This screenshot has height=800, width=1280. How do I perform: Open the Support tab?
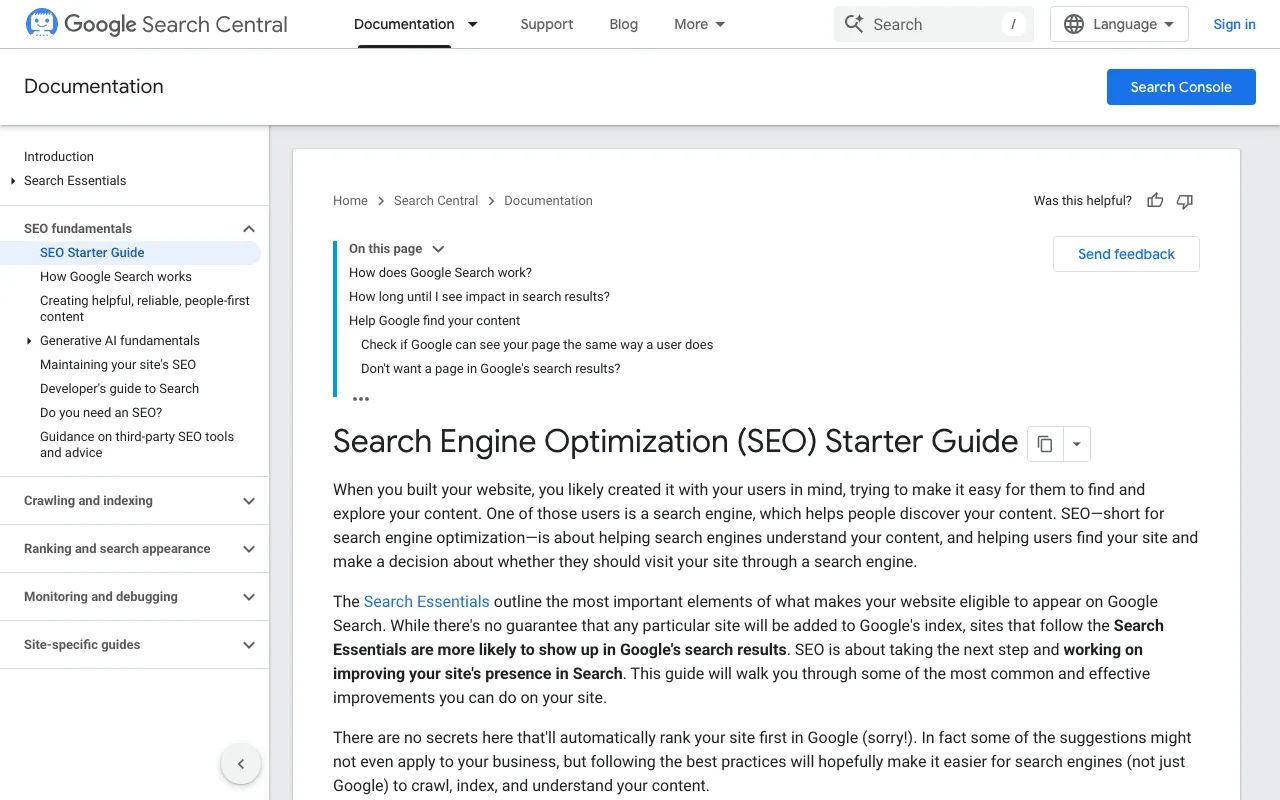pos(547,24)
